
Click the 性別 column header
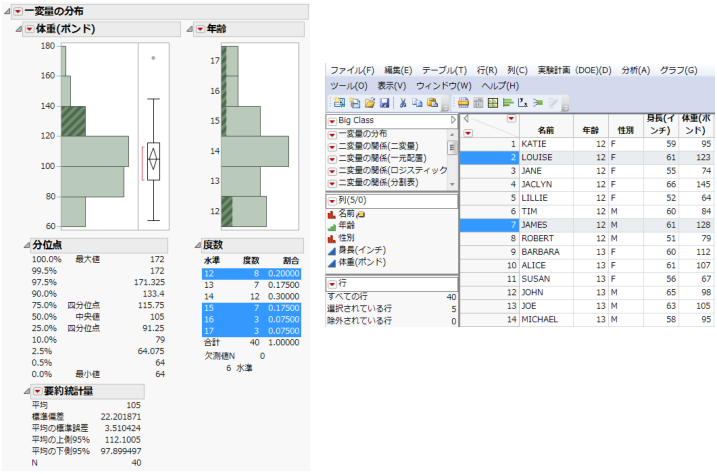[x=627, y=130]
